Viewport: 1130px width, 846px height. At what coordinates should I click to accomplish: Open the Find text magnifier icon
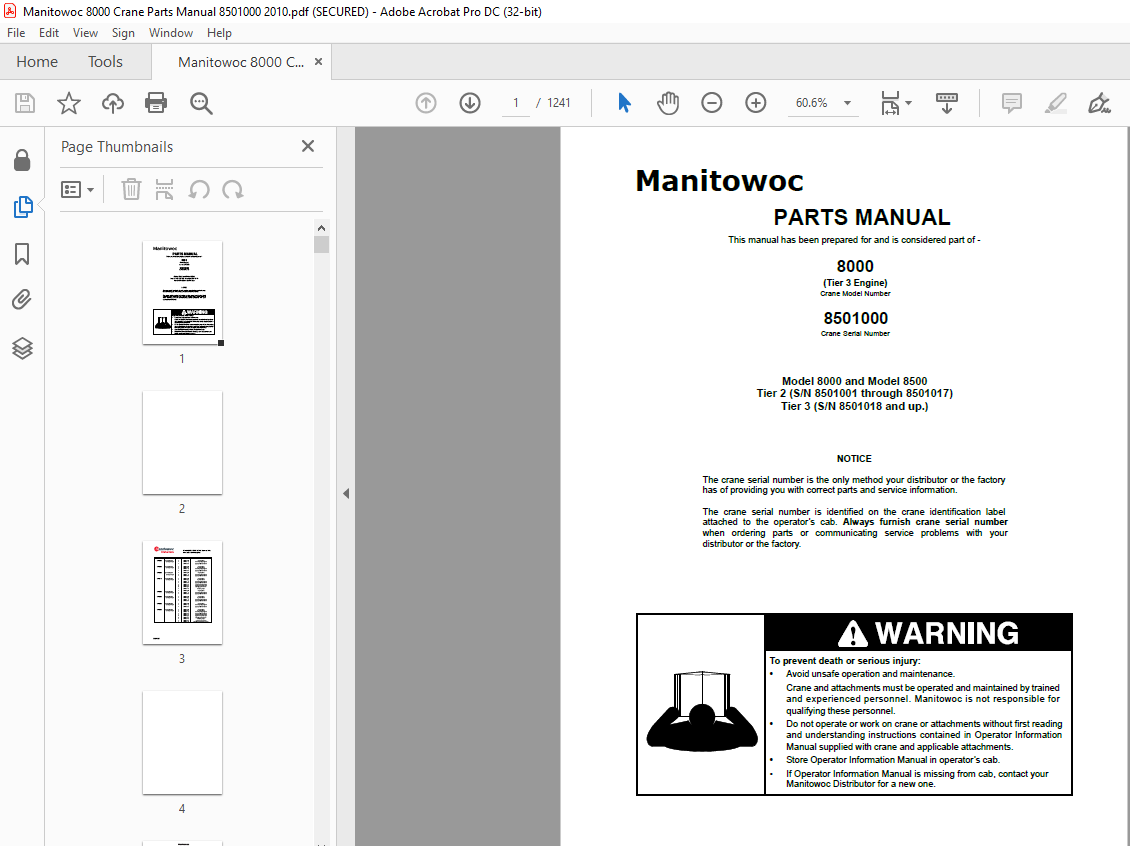point(201,103)
